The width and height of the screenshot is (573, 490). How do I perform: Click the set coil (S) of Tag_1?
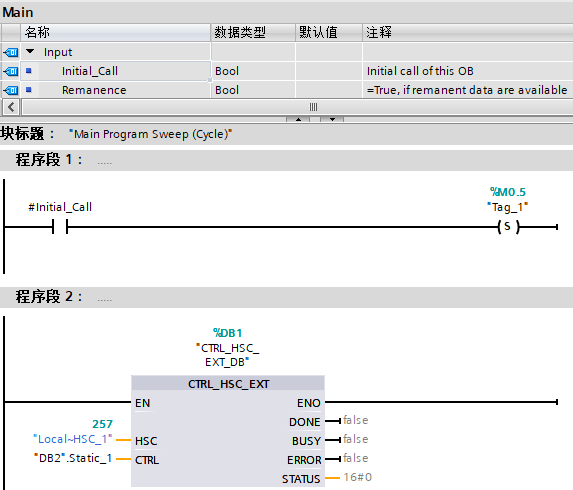508,227
